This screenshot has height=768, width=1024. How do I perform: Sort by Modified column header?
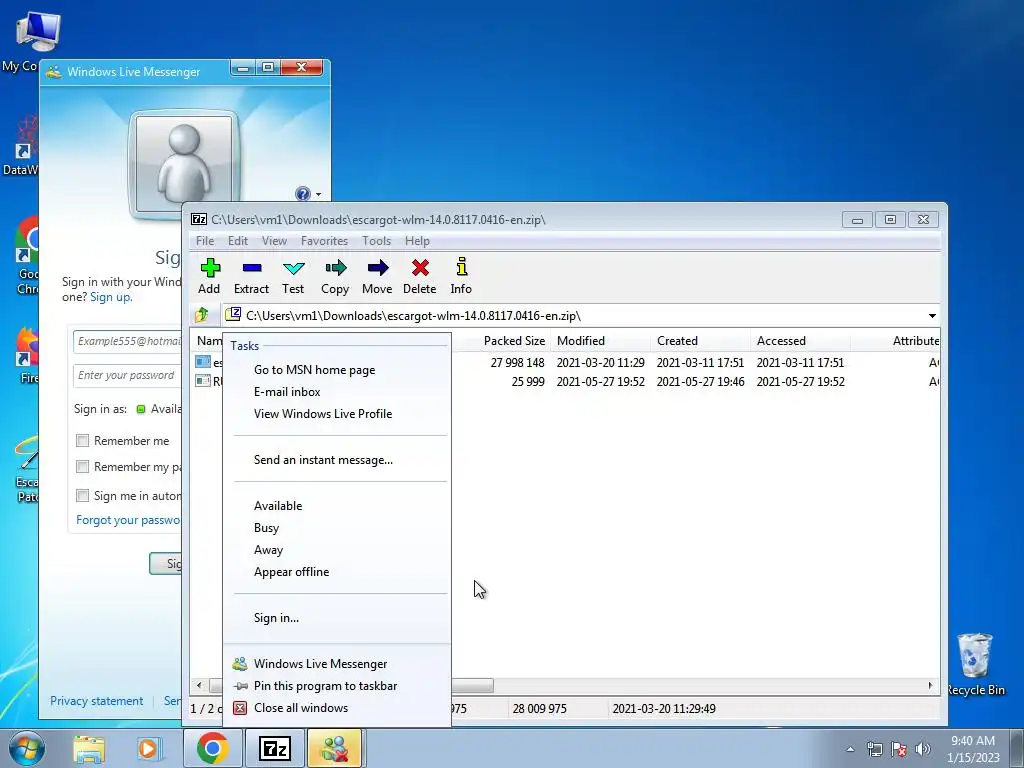[x=600, y=341]
